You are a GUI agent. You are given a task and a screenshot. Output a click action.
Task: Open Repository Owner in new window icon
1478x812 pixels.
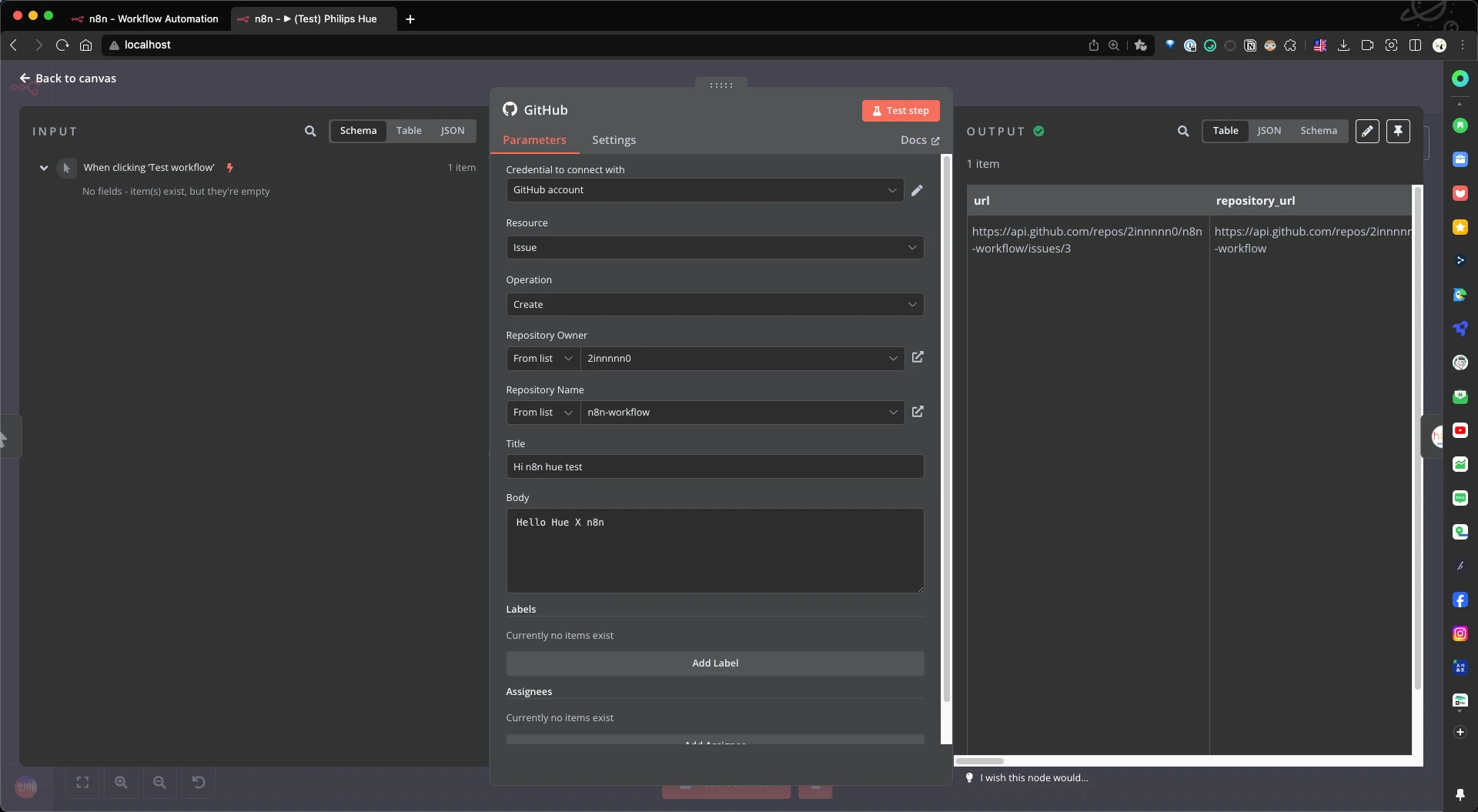pos(918,357)
